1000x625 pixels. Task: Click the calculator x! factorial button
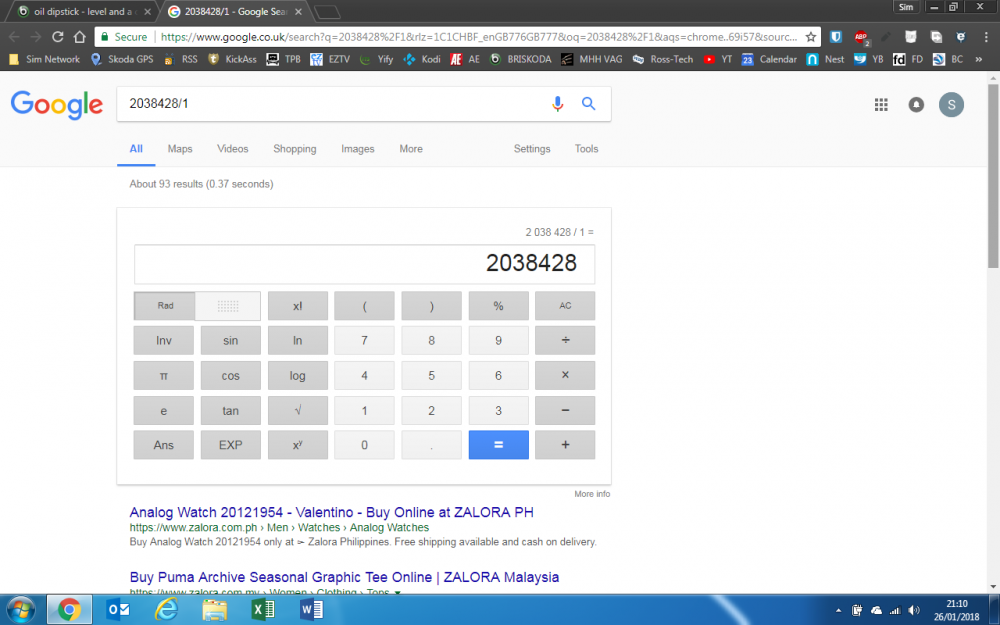297,305
